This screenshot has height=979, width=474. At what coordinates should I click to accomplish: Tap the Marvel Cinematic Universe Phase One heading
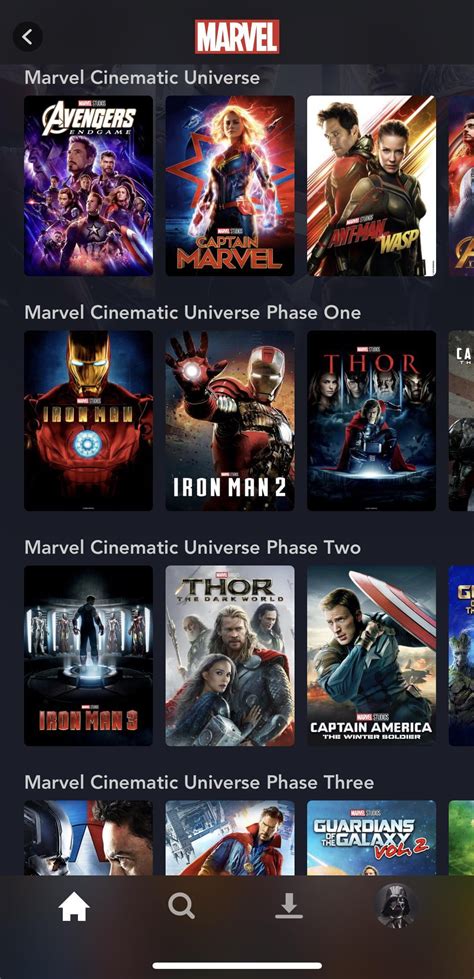tap(192, 312)
